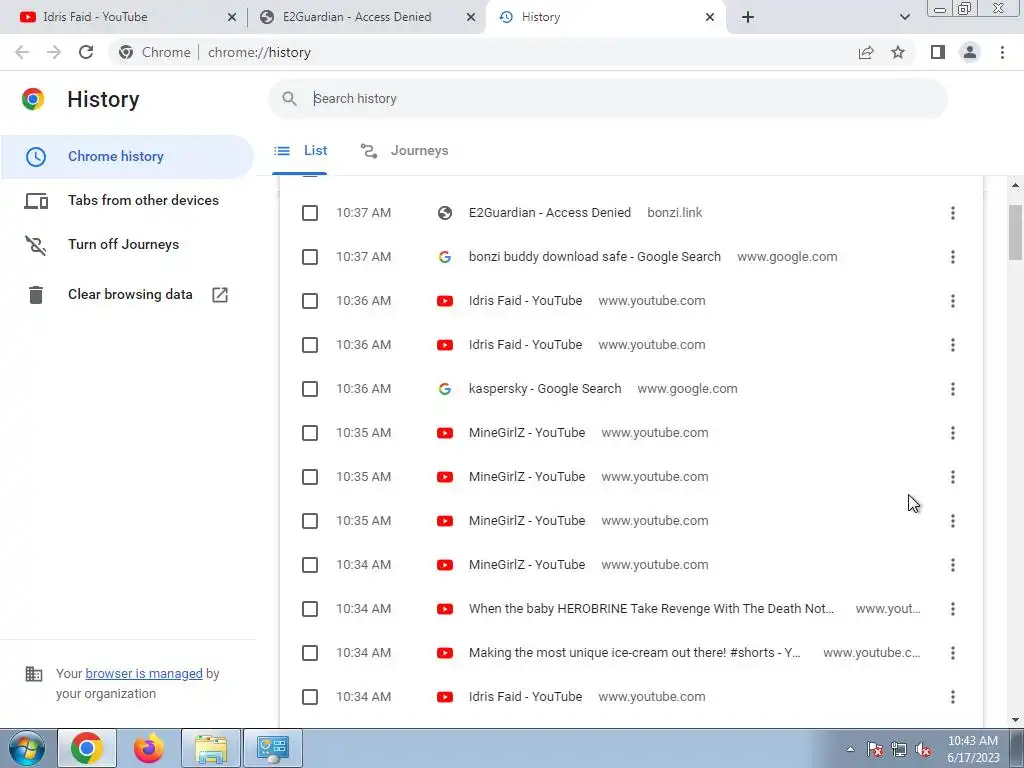Image resolution: width=1024 pixels, height=768 pixels.
Task: Click the scrollbar down arrow on the history list
Action: [1015, 720]
